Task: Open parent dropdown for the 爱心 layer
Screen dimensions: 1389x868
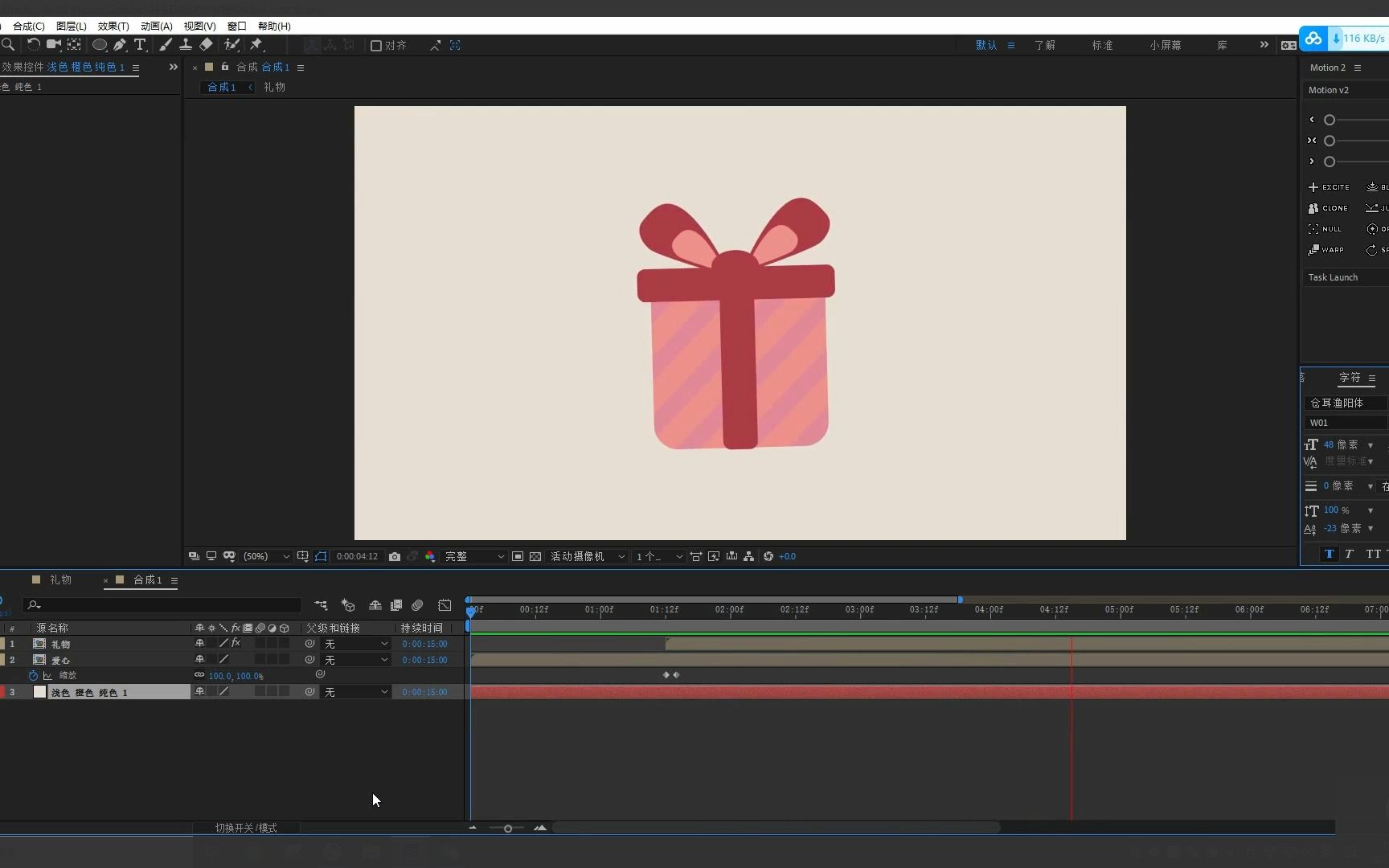Action: coord(356,660)
